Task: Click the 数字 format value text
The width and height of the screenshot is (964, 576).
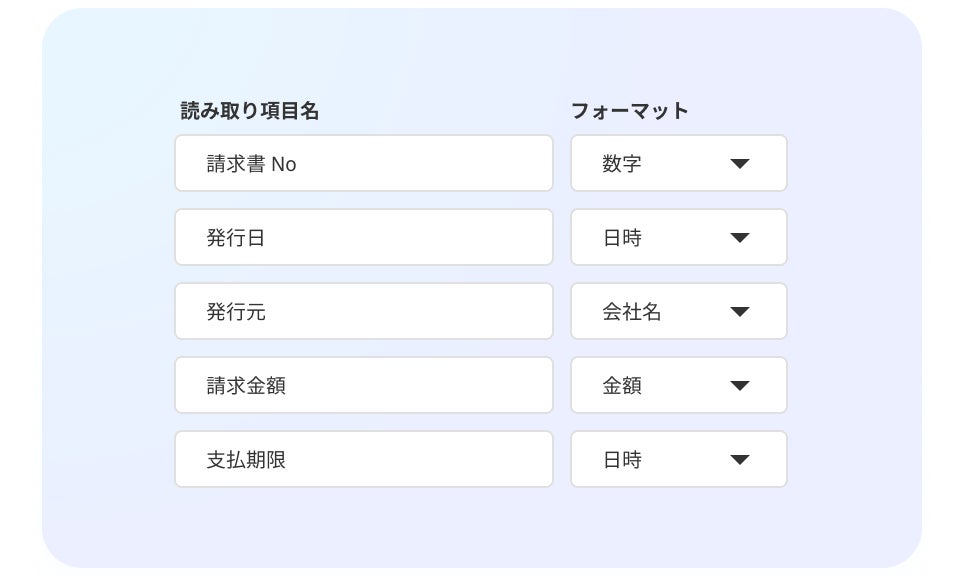Action: [622, 164]
